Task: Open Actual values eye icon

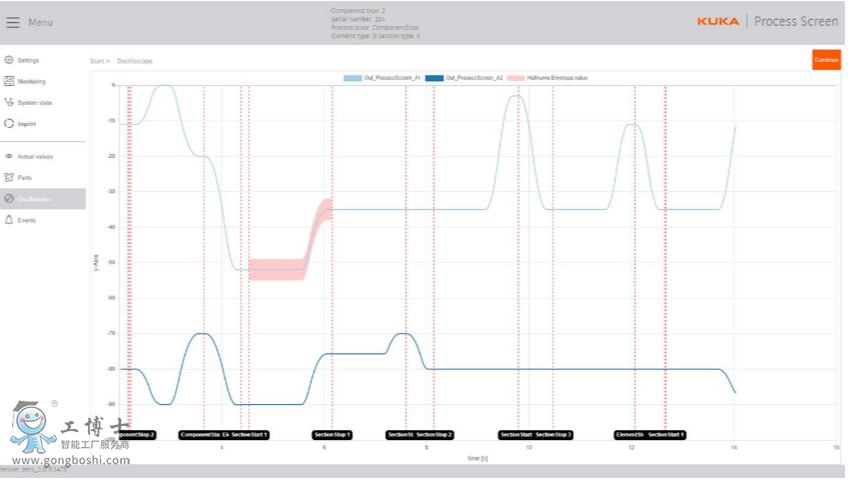Action: pyautogui.click(x=9, y=157)
